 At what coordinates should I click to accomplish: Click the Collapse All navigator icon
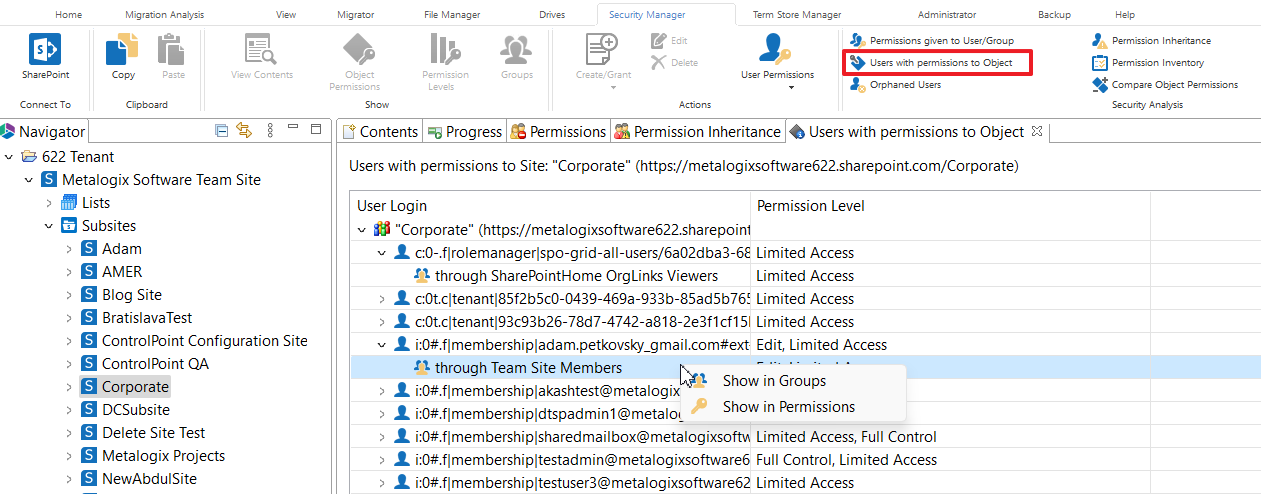[x=222, y=131]
